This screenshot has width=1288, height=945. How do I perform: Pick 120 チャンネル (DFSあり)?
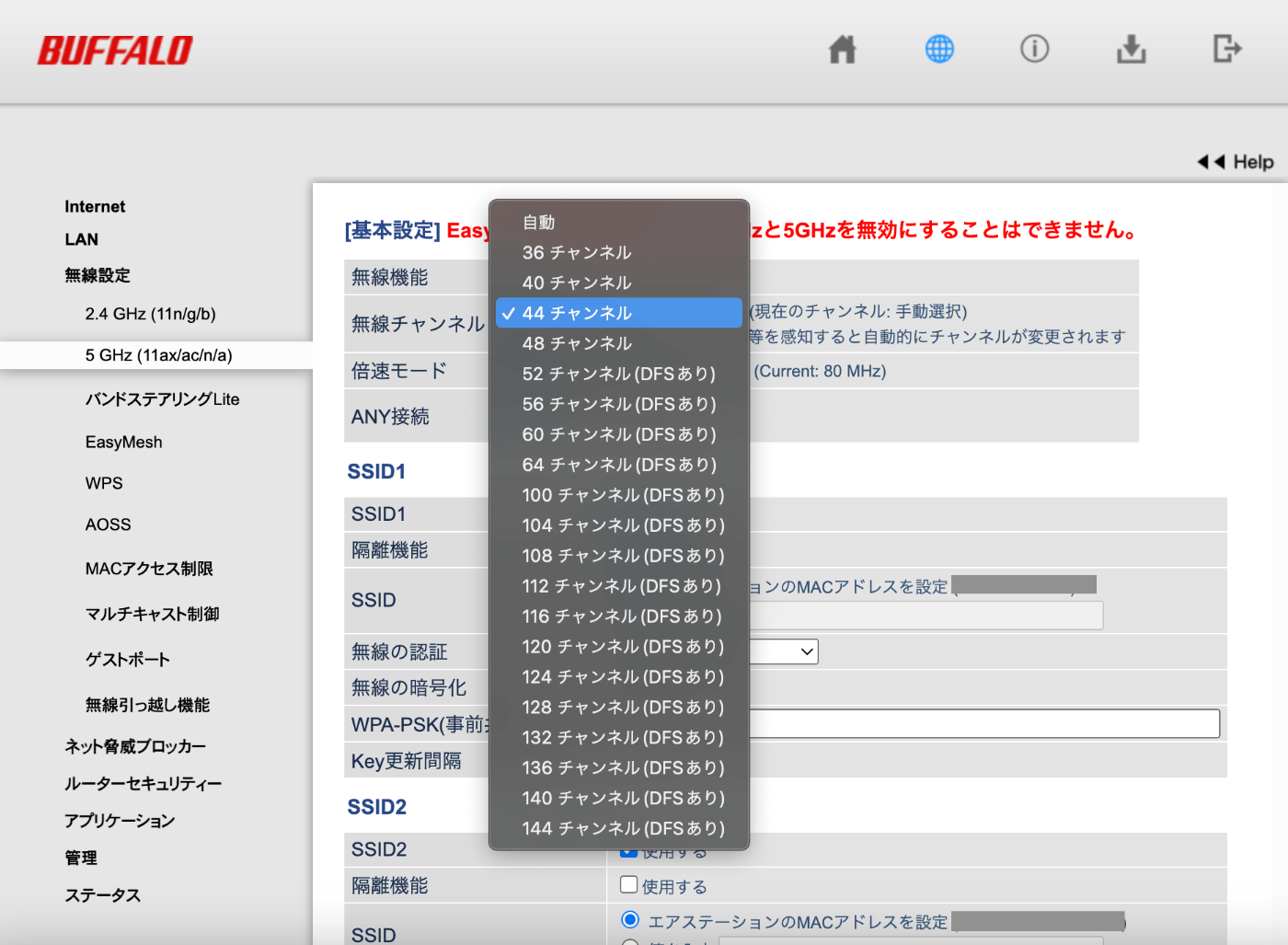(619, 647)
